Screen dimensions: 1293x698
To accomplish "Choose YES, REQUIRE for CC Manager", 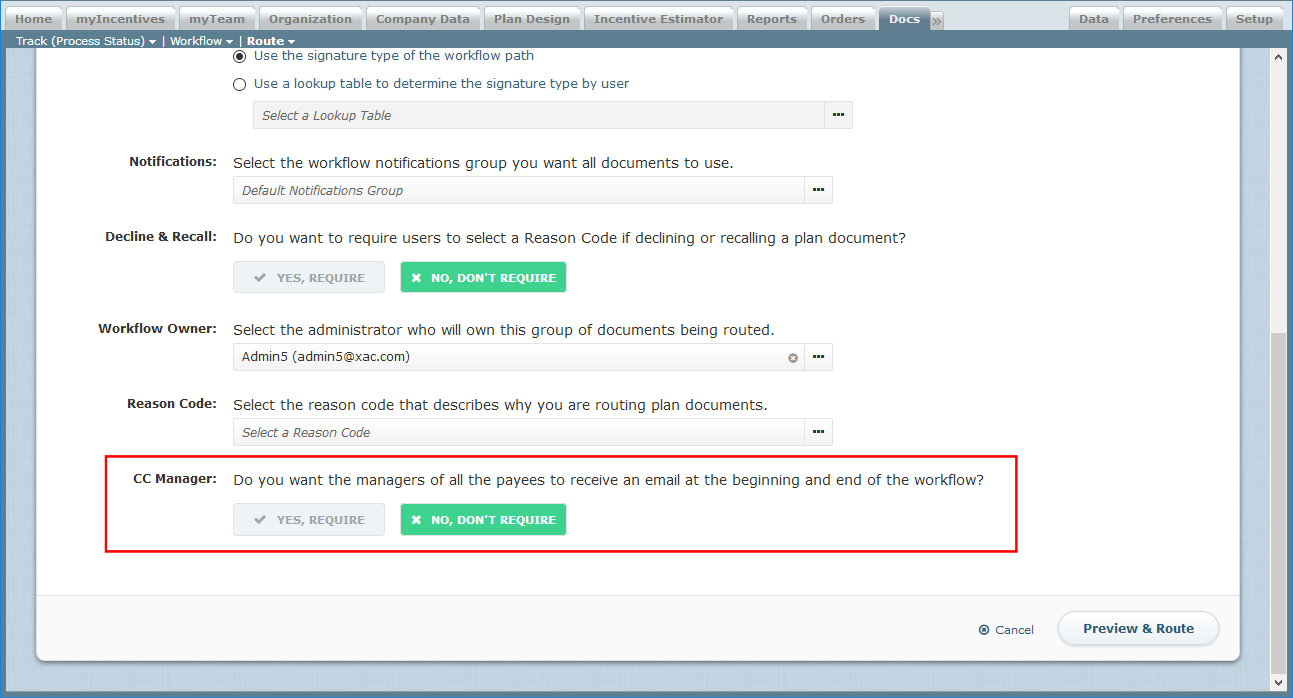I will pos(309,520).
